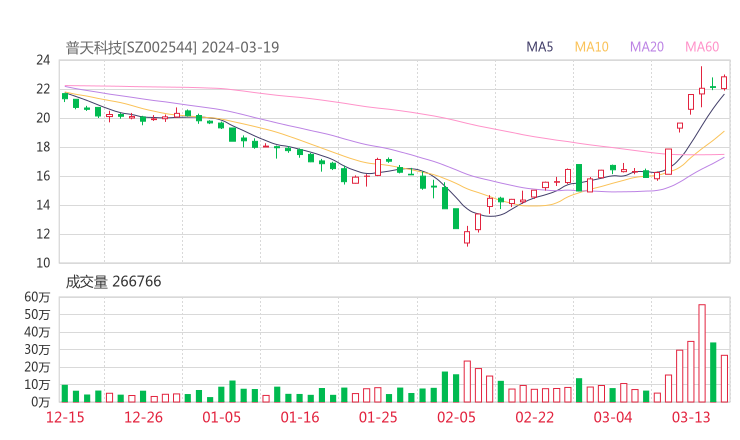Image resolution: width=740 pixels, height=440 pixels.
Task: Click the 0万 volume axis label
Action: coord(41,402)
